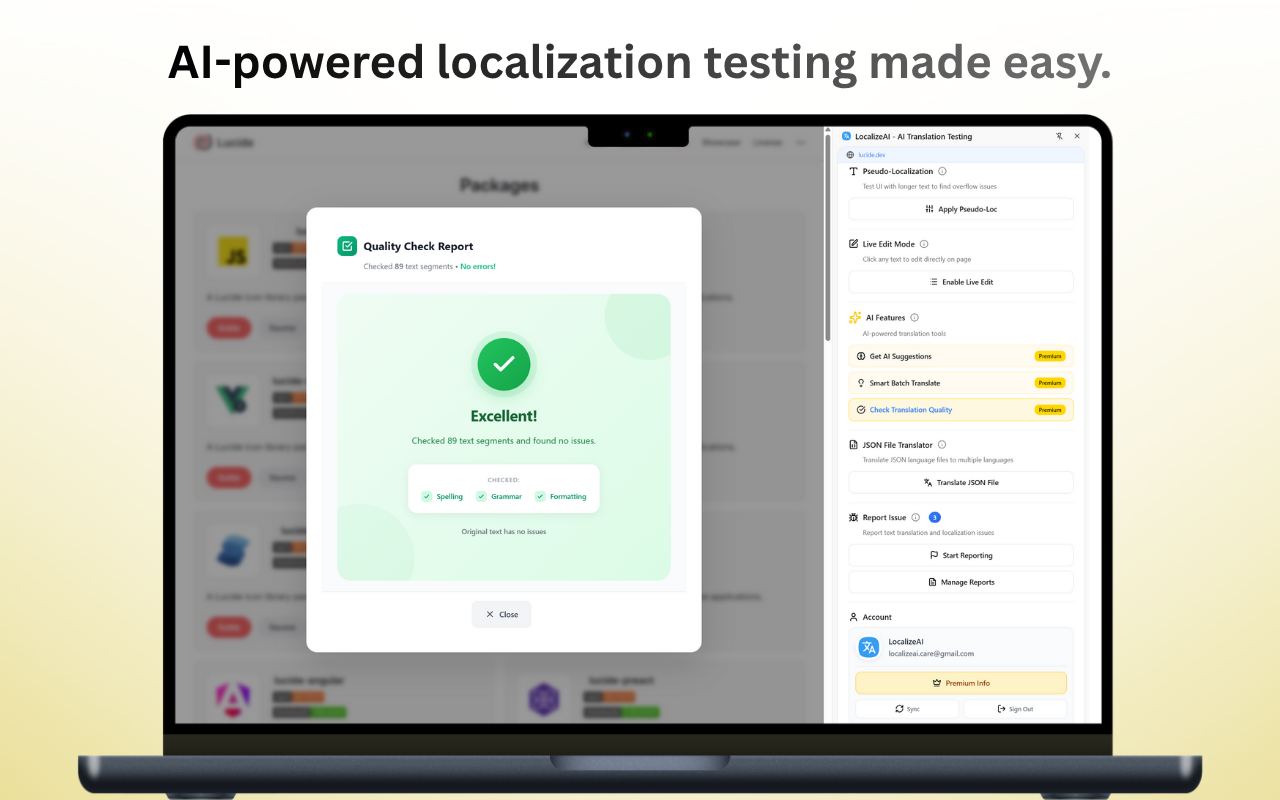Click the side panel vertical scrollbar

828,250
